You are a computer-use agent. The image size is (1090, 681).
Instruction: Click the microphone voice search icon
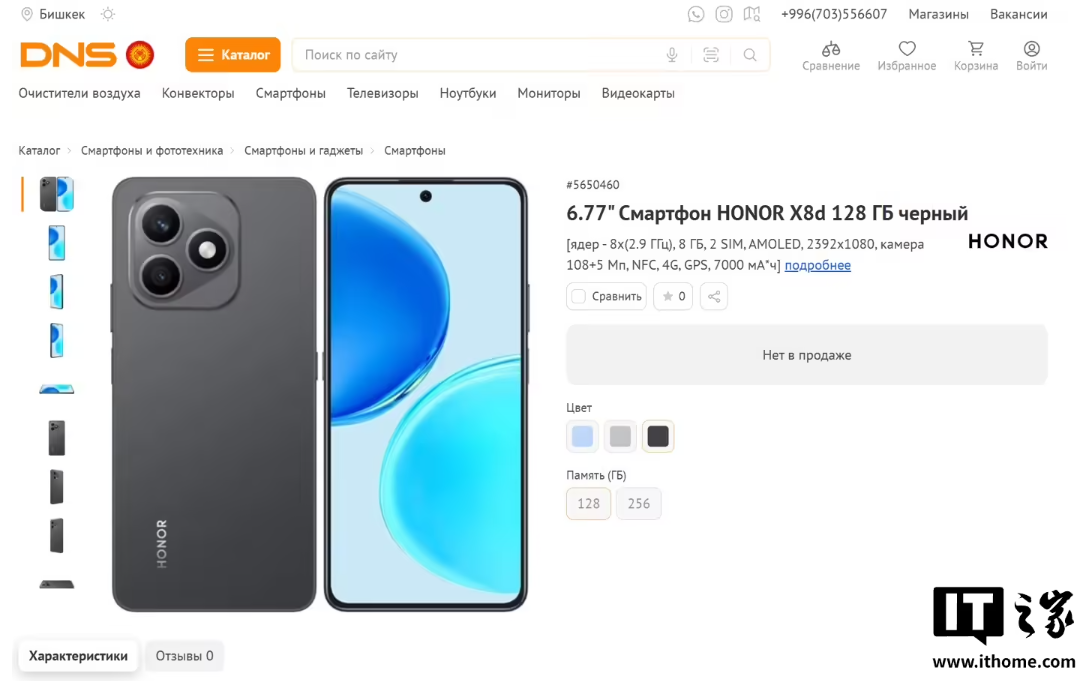pyautogui.click(x=672, y=55)
